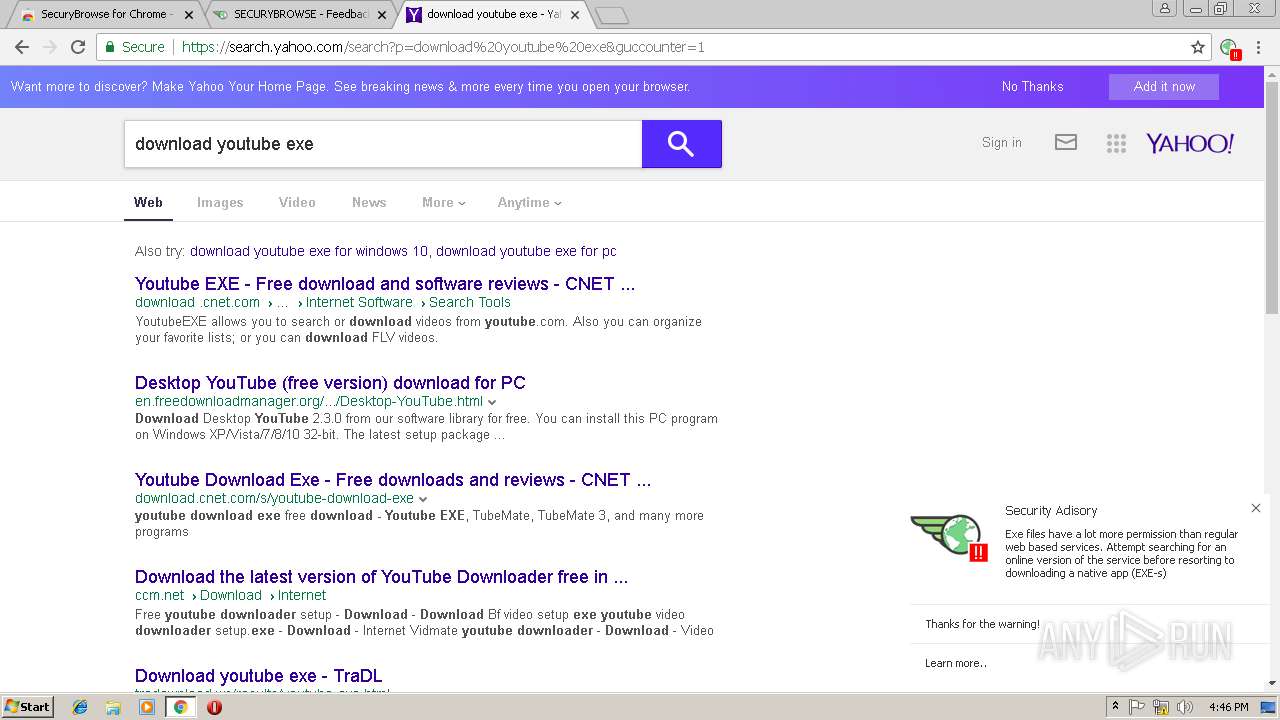Open the Chrome three-dot menu
1280x720 pixels.
[1258, 47]
